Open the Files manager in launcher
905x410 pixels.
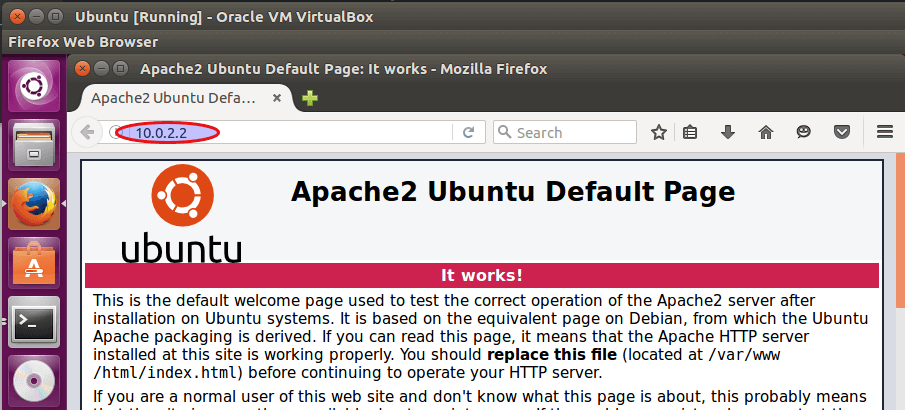click(34, 146)
